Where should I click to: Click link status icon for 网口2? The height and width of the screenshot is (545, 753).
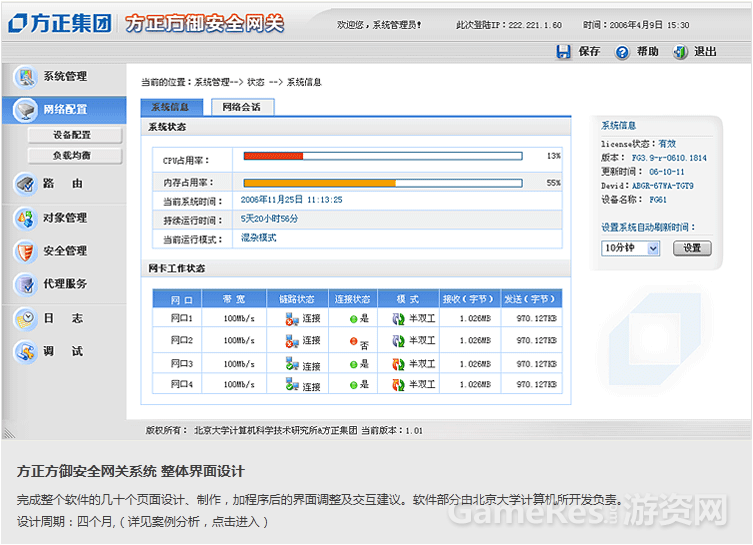[x=292, y=340]
